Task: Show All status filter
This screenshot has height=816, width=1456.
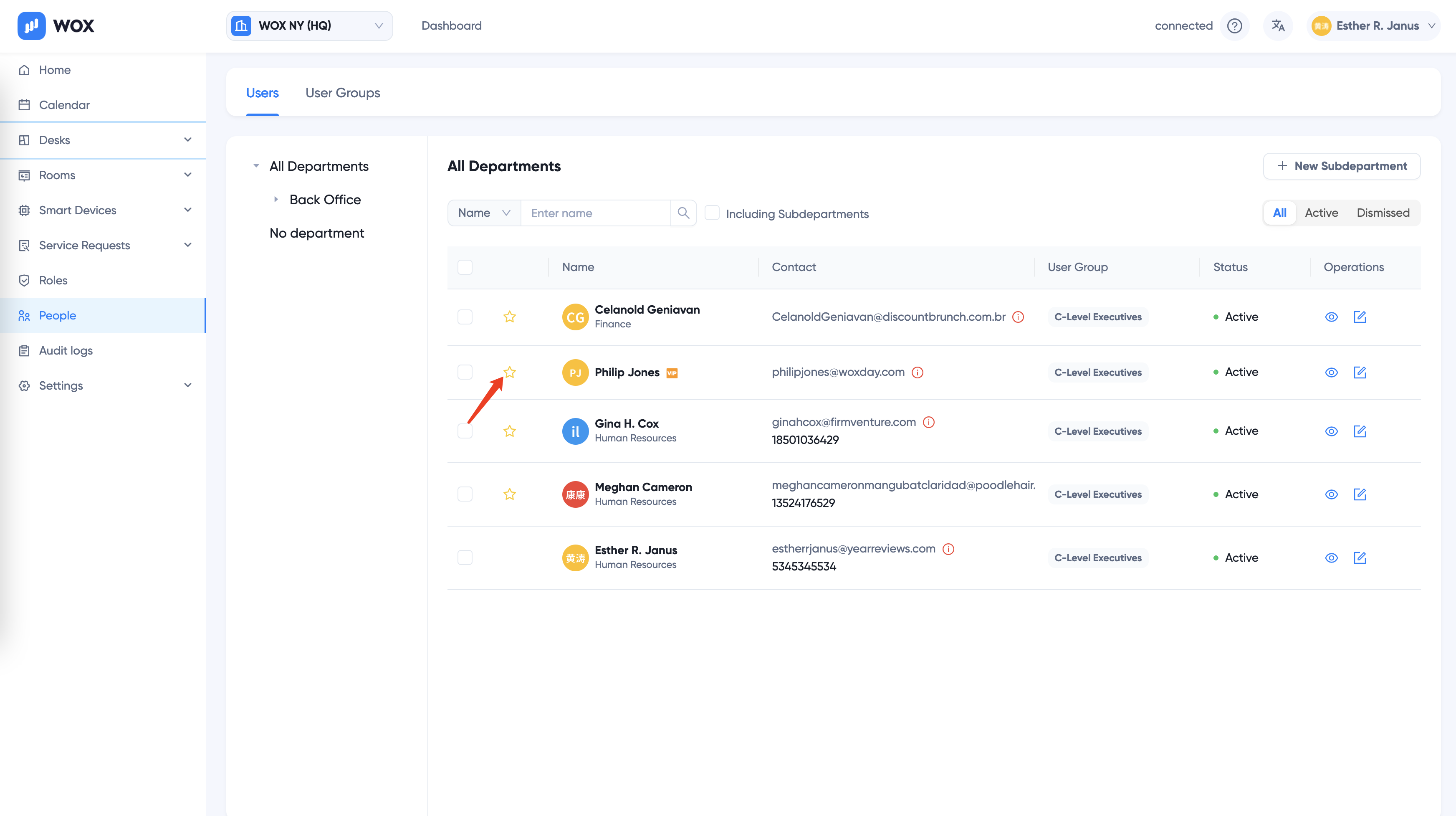Action: (x=1280, y=213)
